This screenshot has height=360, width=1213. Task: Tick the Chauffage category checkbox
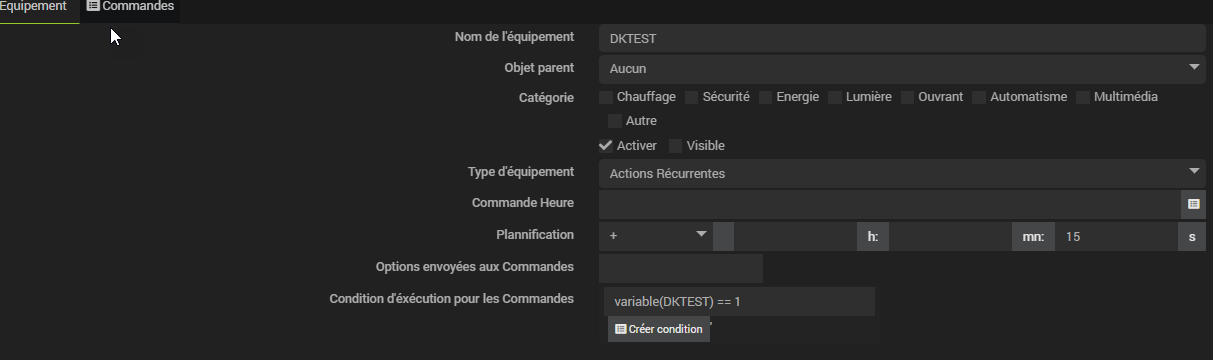point(606,97)
